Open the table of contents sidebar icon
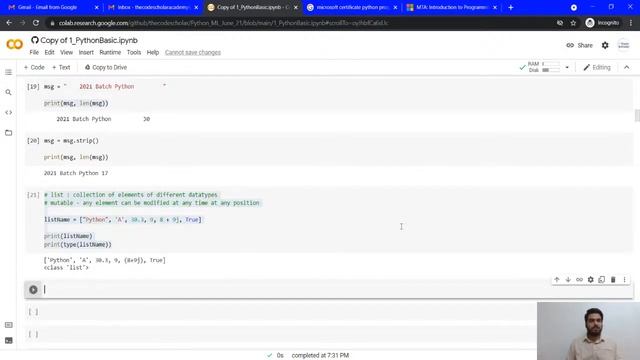The width and height of the screenshot is (640, 360). point(9,72)
